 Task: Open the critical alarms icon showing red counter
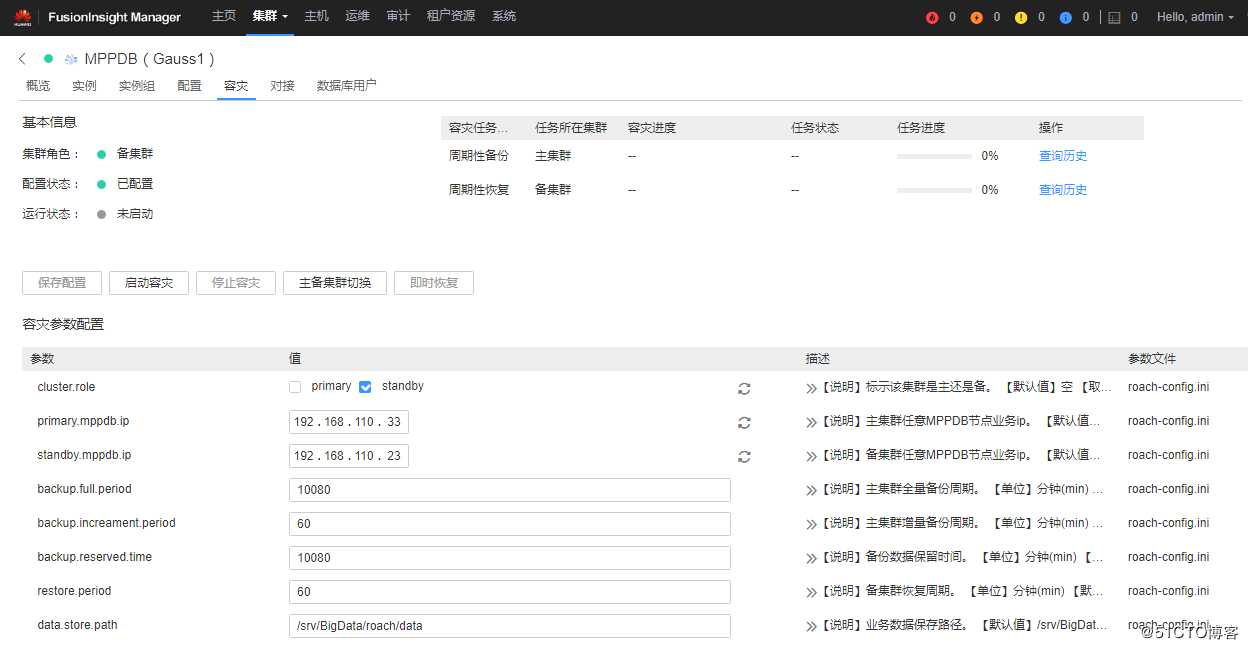click(930, 16)
